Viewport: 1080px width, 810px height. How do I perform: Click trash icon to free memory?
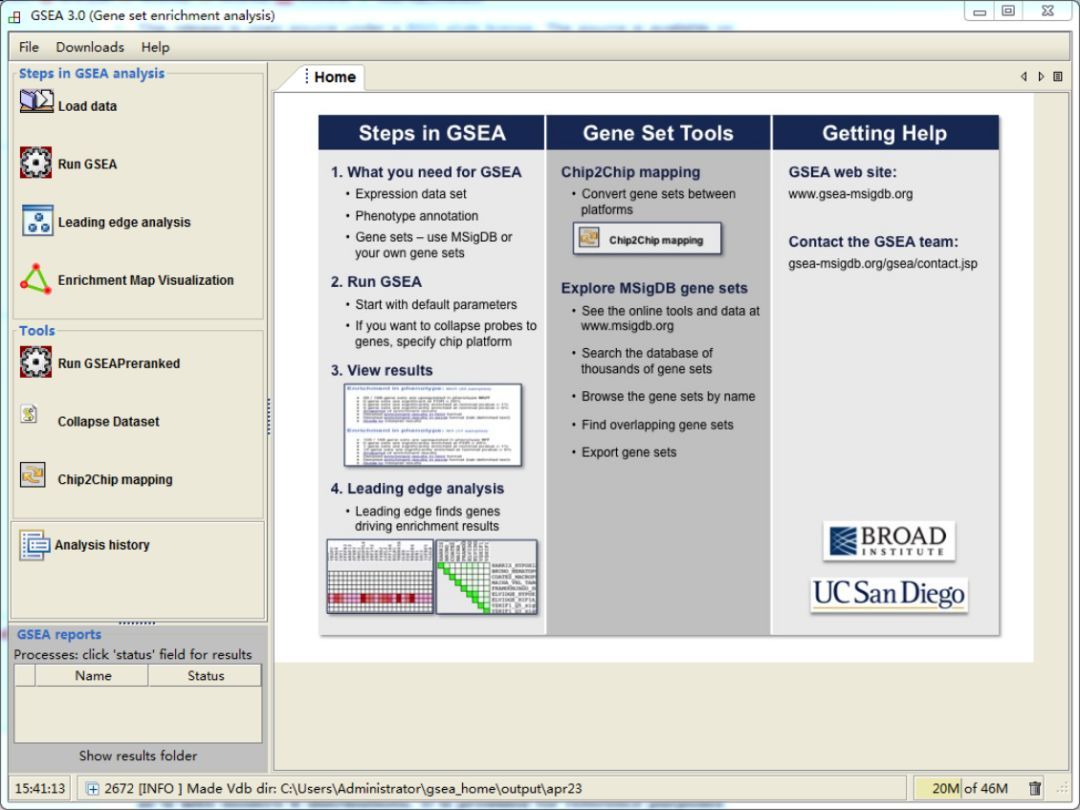[x=1035, y=788]
